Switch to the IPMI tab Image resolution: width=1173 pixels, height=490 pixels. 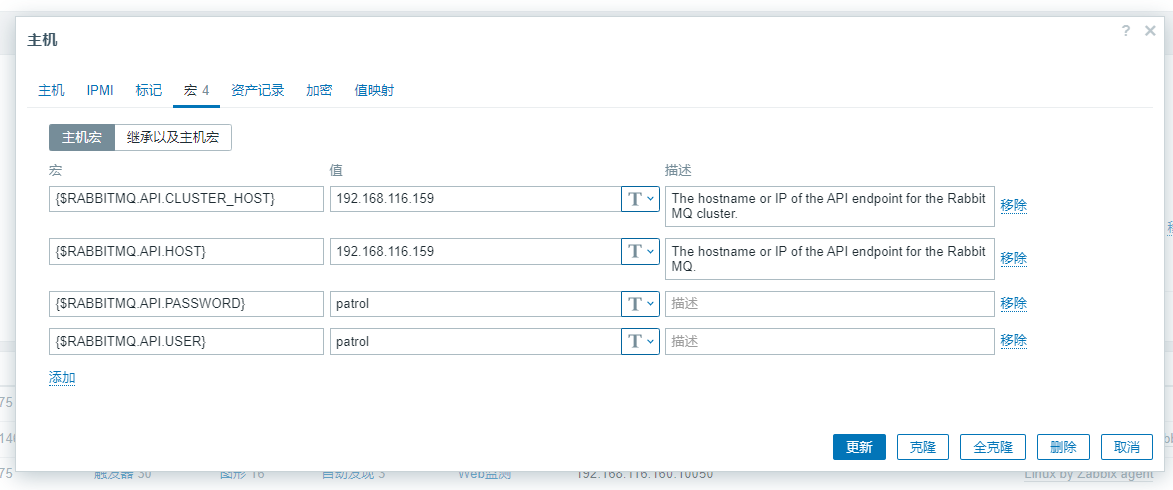(100, 91)
